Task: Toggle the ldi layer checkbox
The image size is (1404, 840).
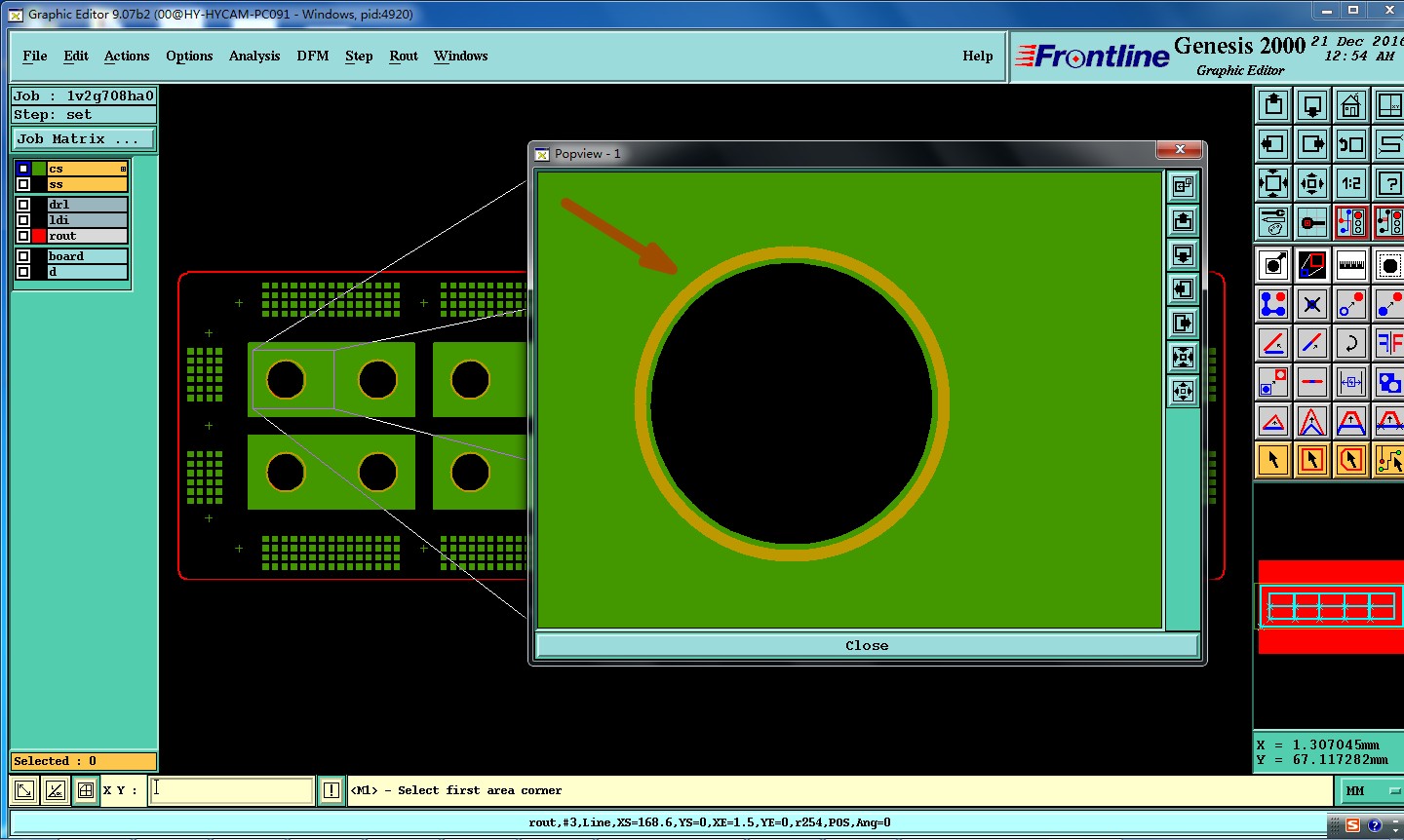Action: coord(23,220)
